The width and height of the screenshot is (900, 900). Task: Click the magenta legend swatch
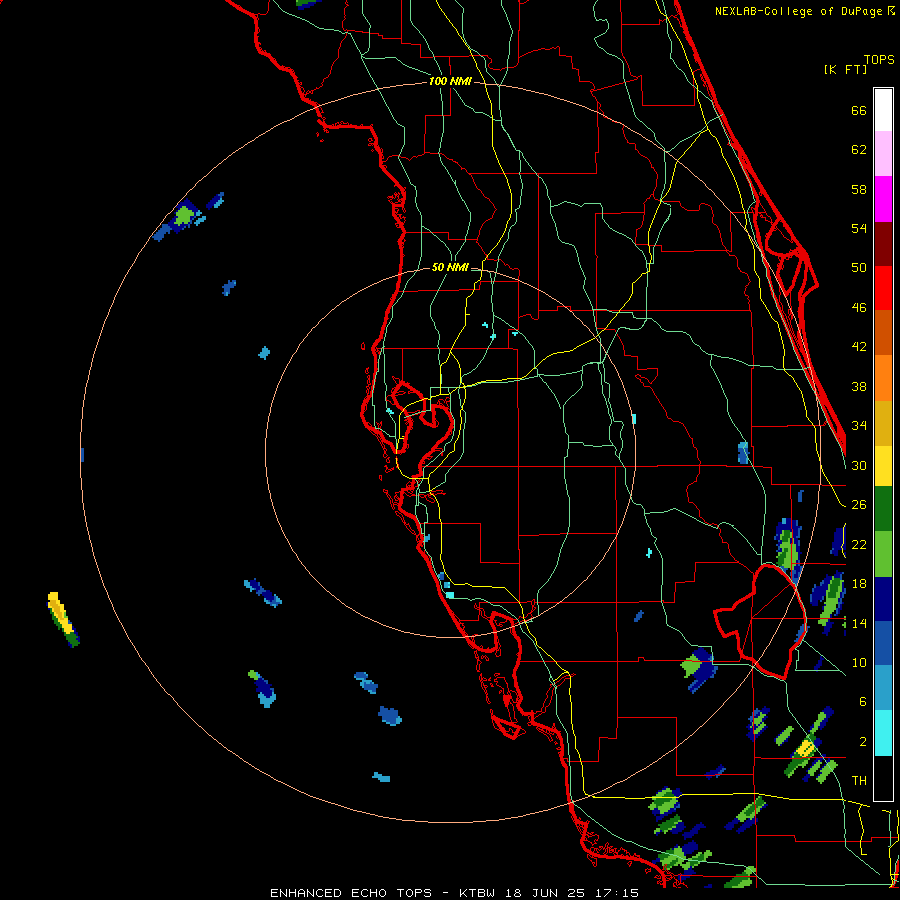(883, 199)
